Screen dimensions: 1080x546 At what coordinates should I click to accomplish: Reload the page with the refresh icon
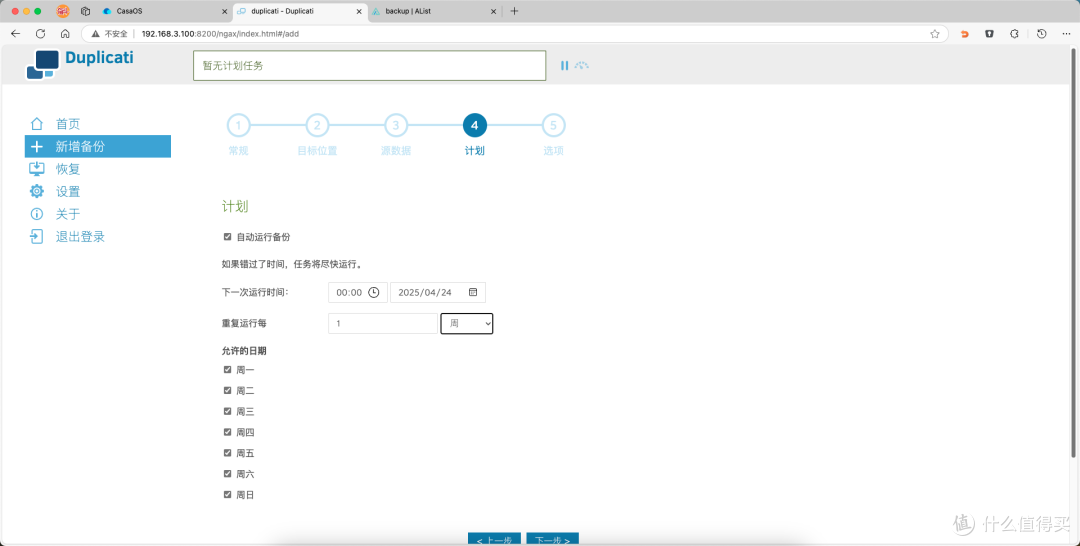[41, 34]
